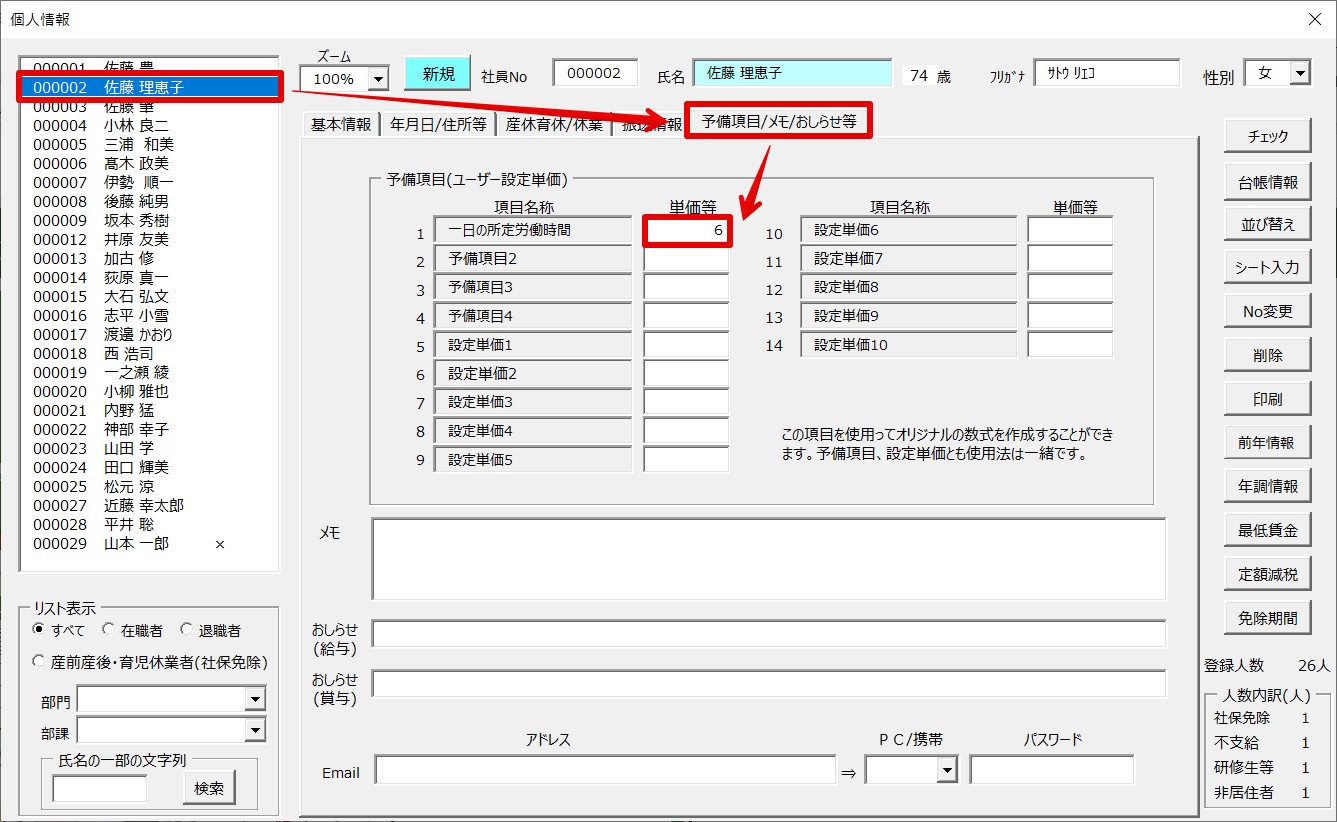Click the 並び替え button

pos(1267,225)
